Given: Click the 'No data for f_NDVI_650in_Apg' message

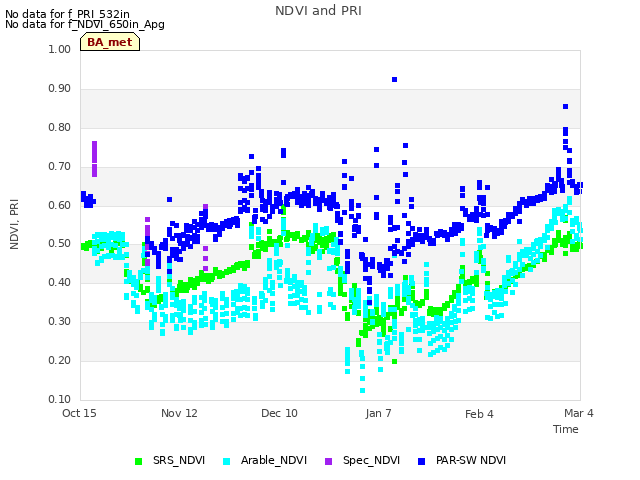Looking at the screenshot, I should pyautogui.click(x=85, y=24).
